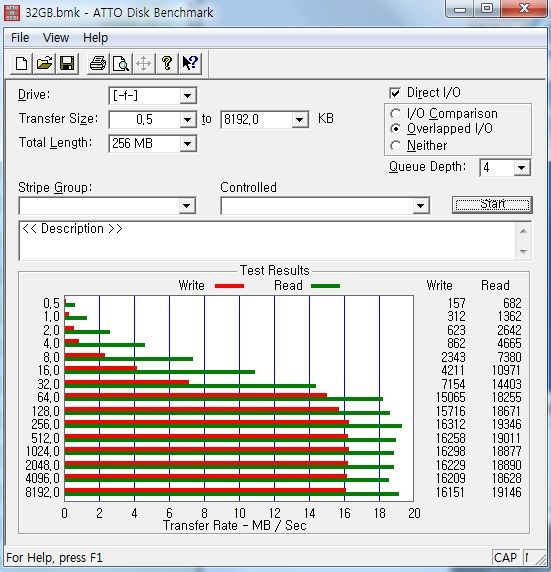Open the File menu
551x572 pixels.
click(20, 38)
